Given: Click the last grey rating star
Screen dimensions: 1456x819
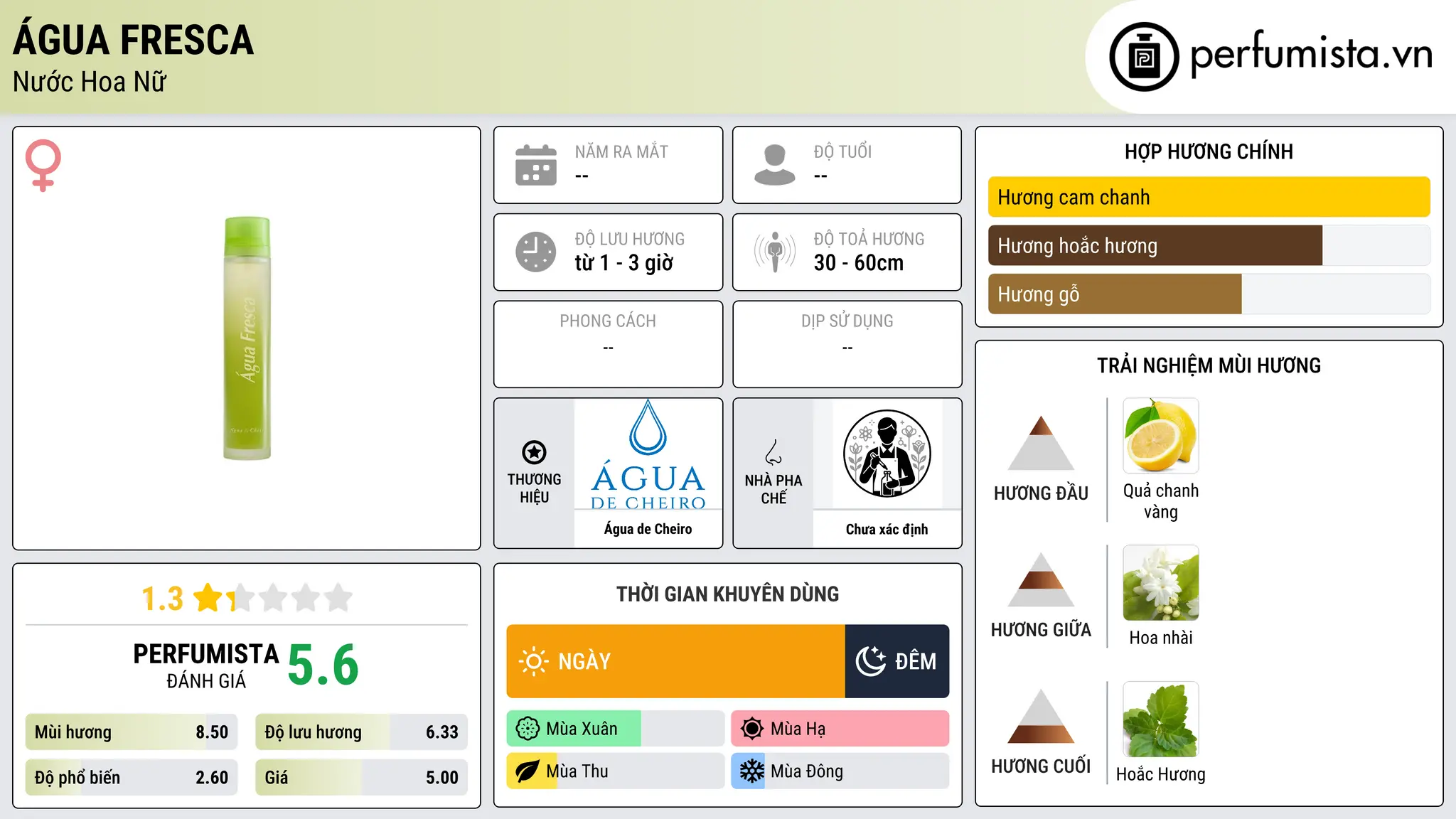Looking at the screenshot, I should pos(338,598).
